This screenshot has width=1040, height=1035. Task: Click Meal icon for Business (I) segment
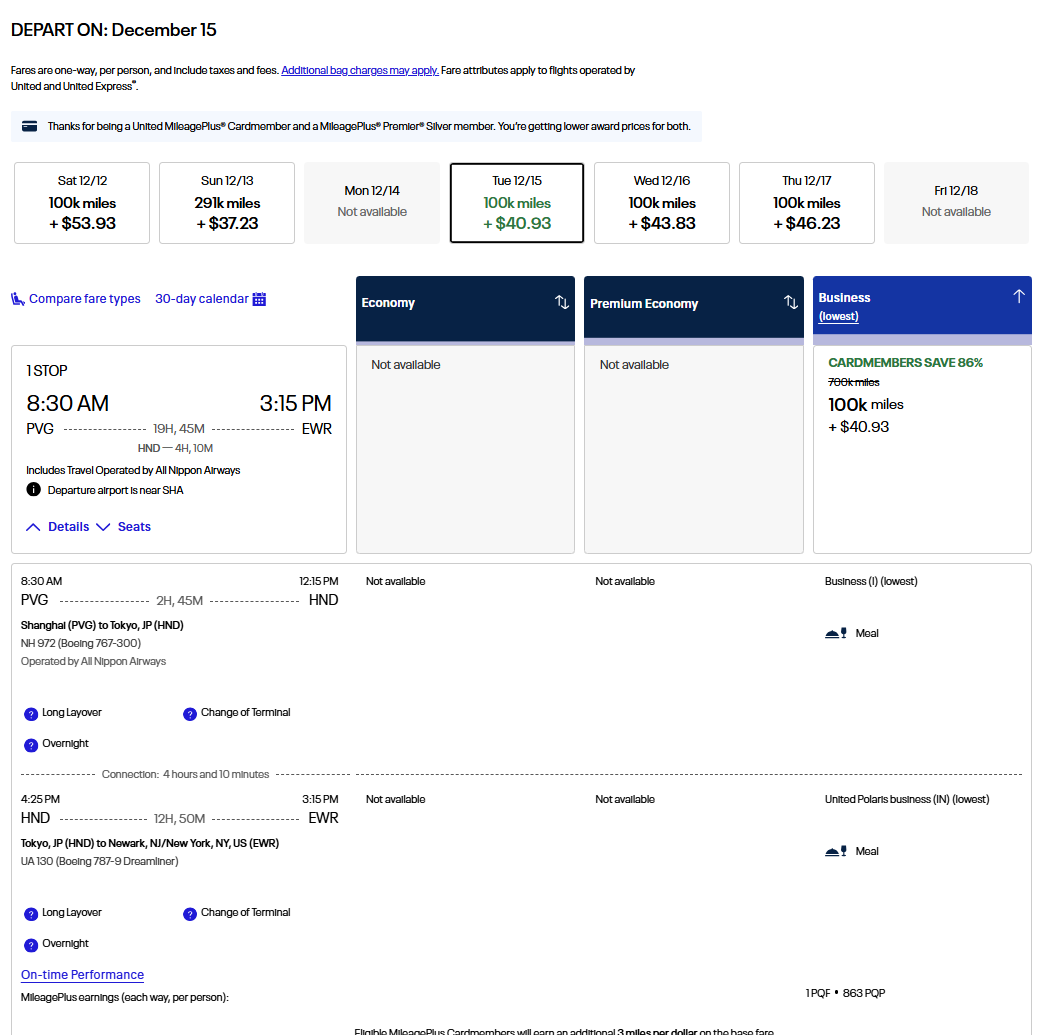coord(836,633)
